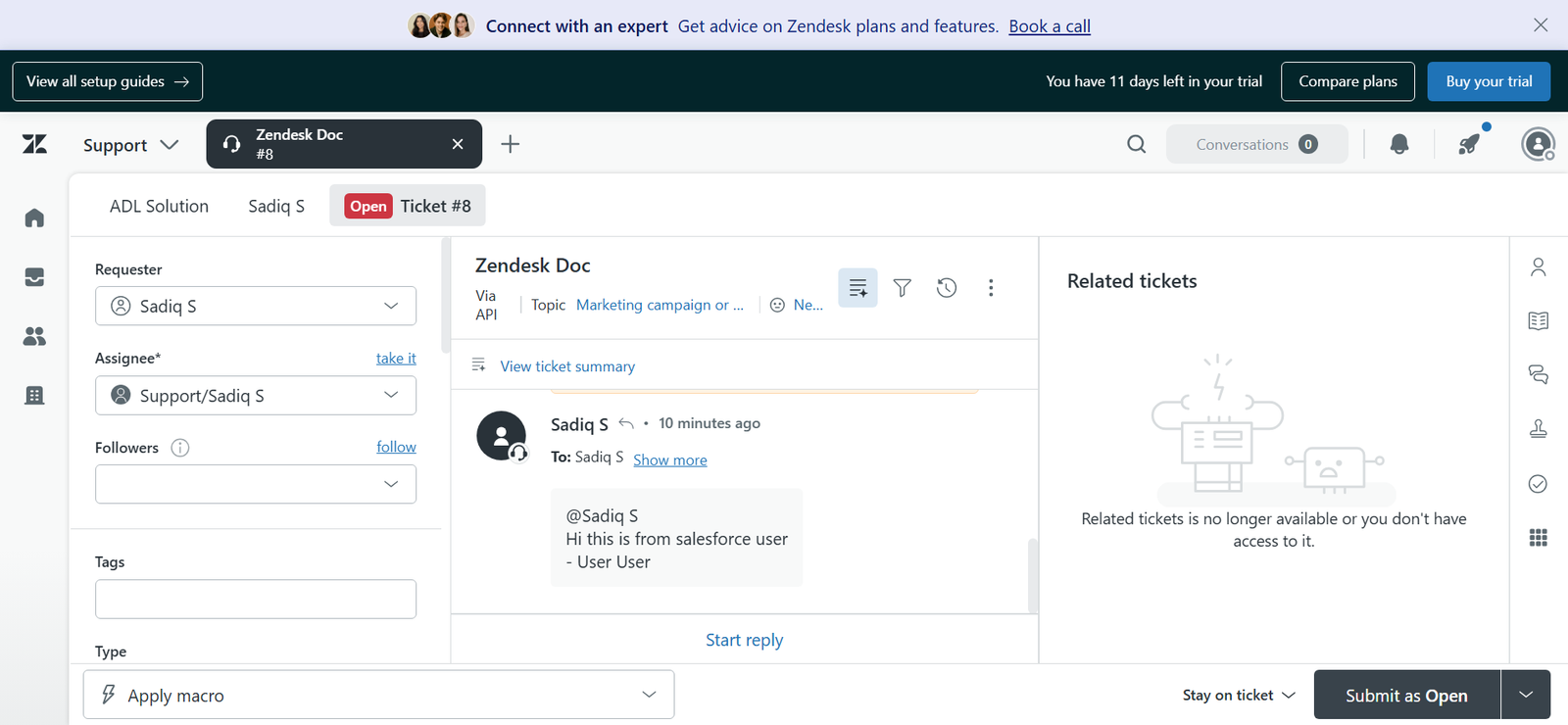Click reply arrow icon beside Sadiq S

pyautogui.click(x=626, y=423)
